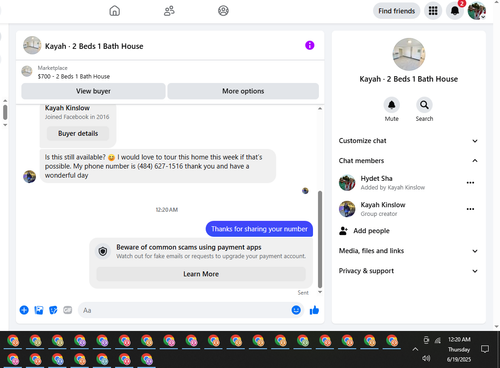Viewport: 500px width, 368px height.
Task: Open the account profile picture menu
Action: point(477,11)
